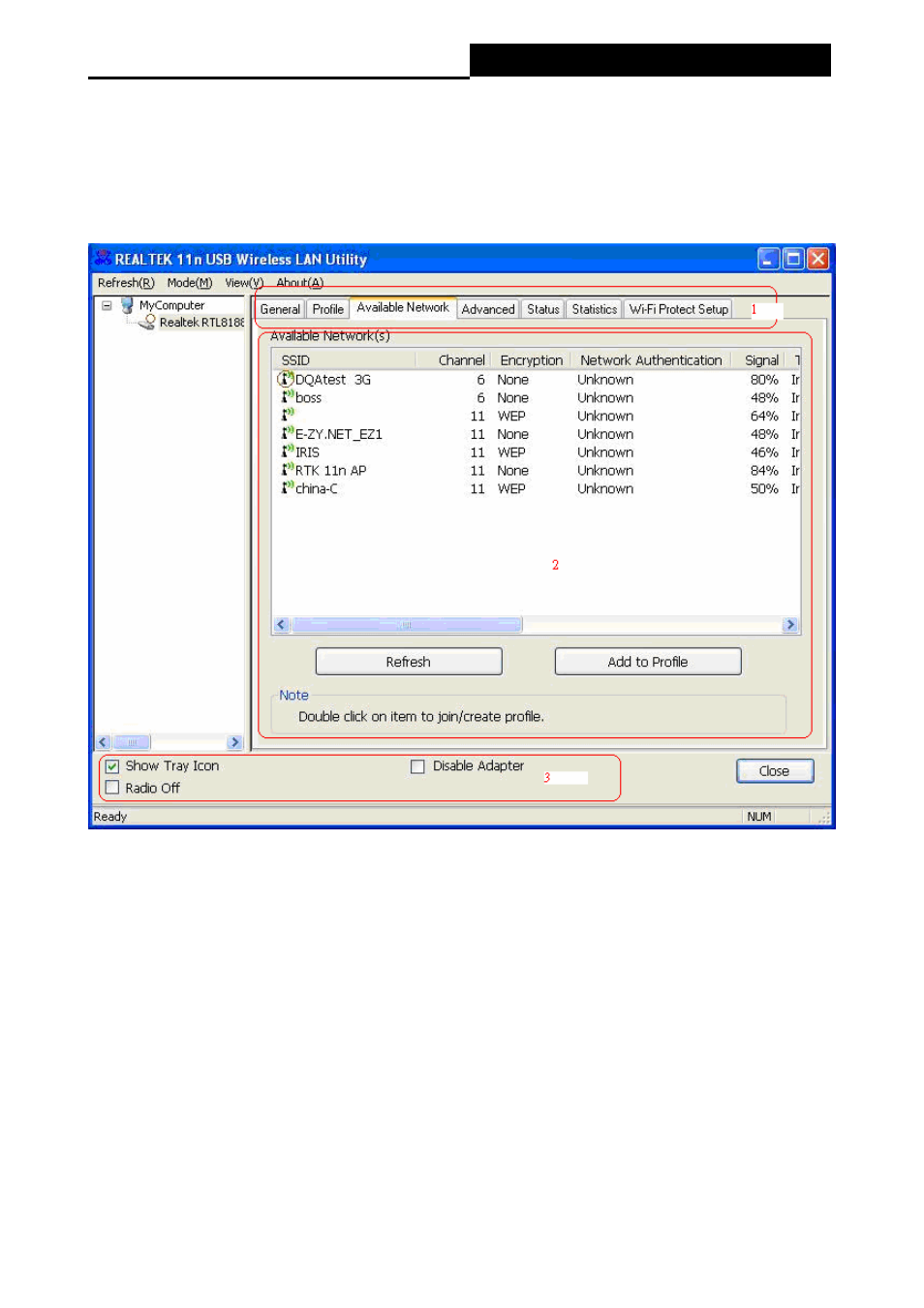Viewport: 924px width, 1308px height.
Task: Click the china-C network signal icon
Action: tap(288, 487)
